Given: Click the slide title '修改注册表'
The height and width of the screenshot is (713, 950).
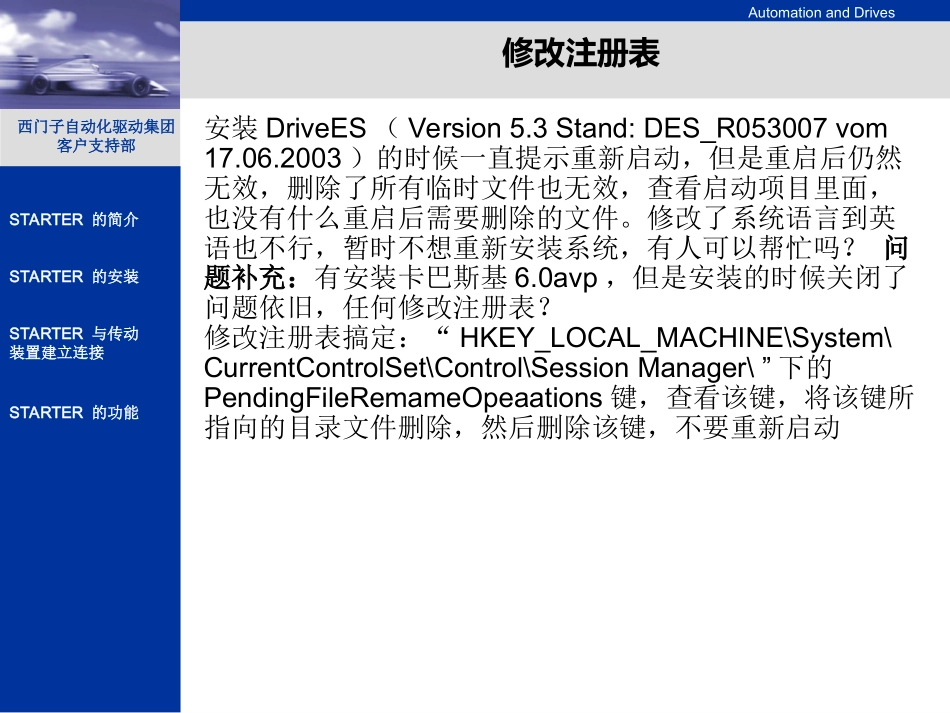Looking at the screenshot, I should (x=580, y=53).
